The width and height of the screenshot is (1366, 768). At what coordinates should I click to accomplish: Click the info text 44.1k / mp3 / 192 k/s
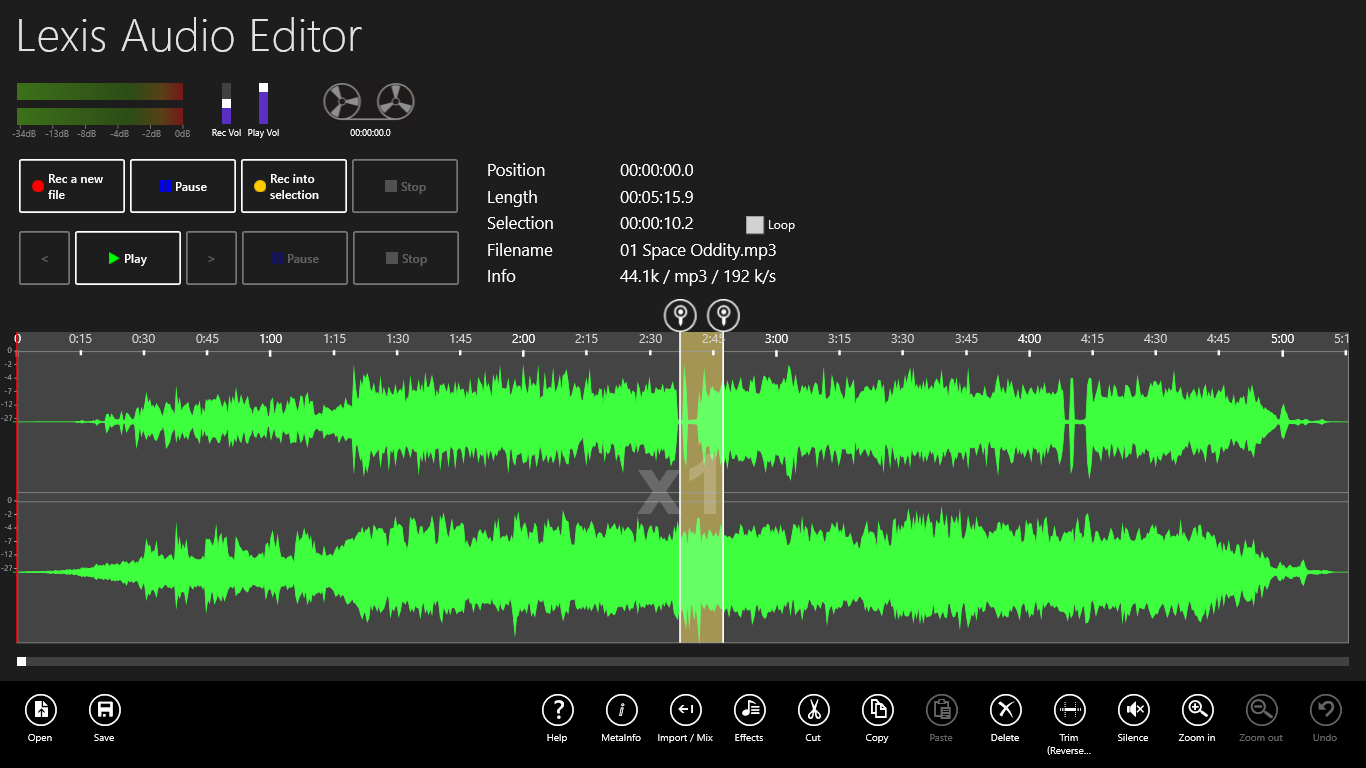[x=698, y=276]
